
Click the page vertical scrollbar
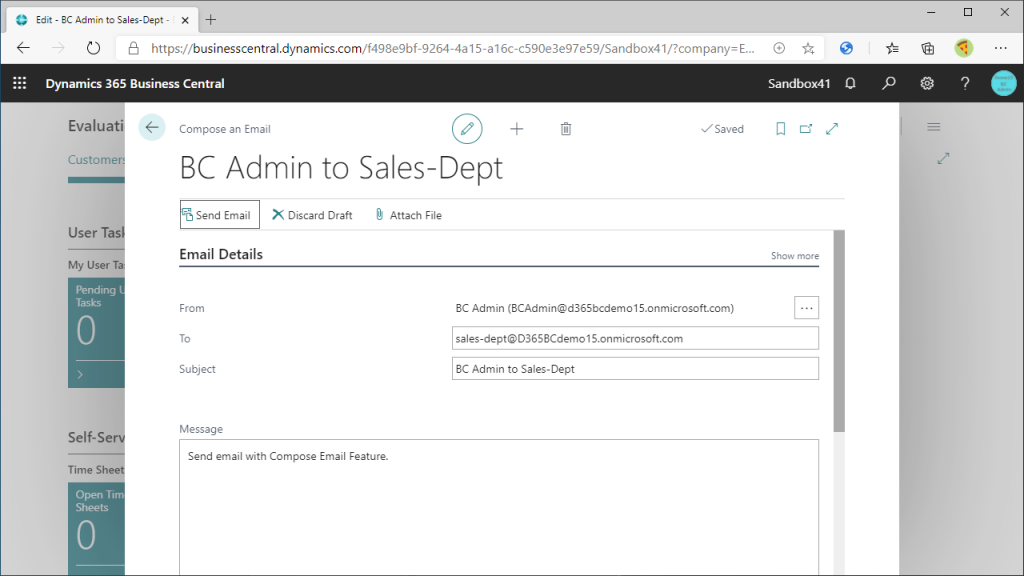click(839, 330)
